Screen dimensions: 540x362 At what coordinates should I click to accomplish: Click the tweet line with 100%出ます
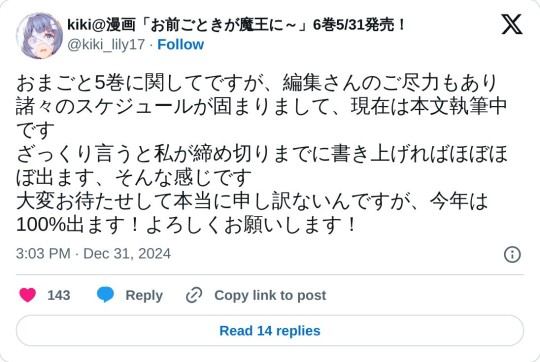tap(186, 225)
